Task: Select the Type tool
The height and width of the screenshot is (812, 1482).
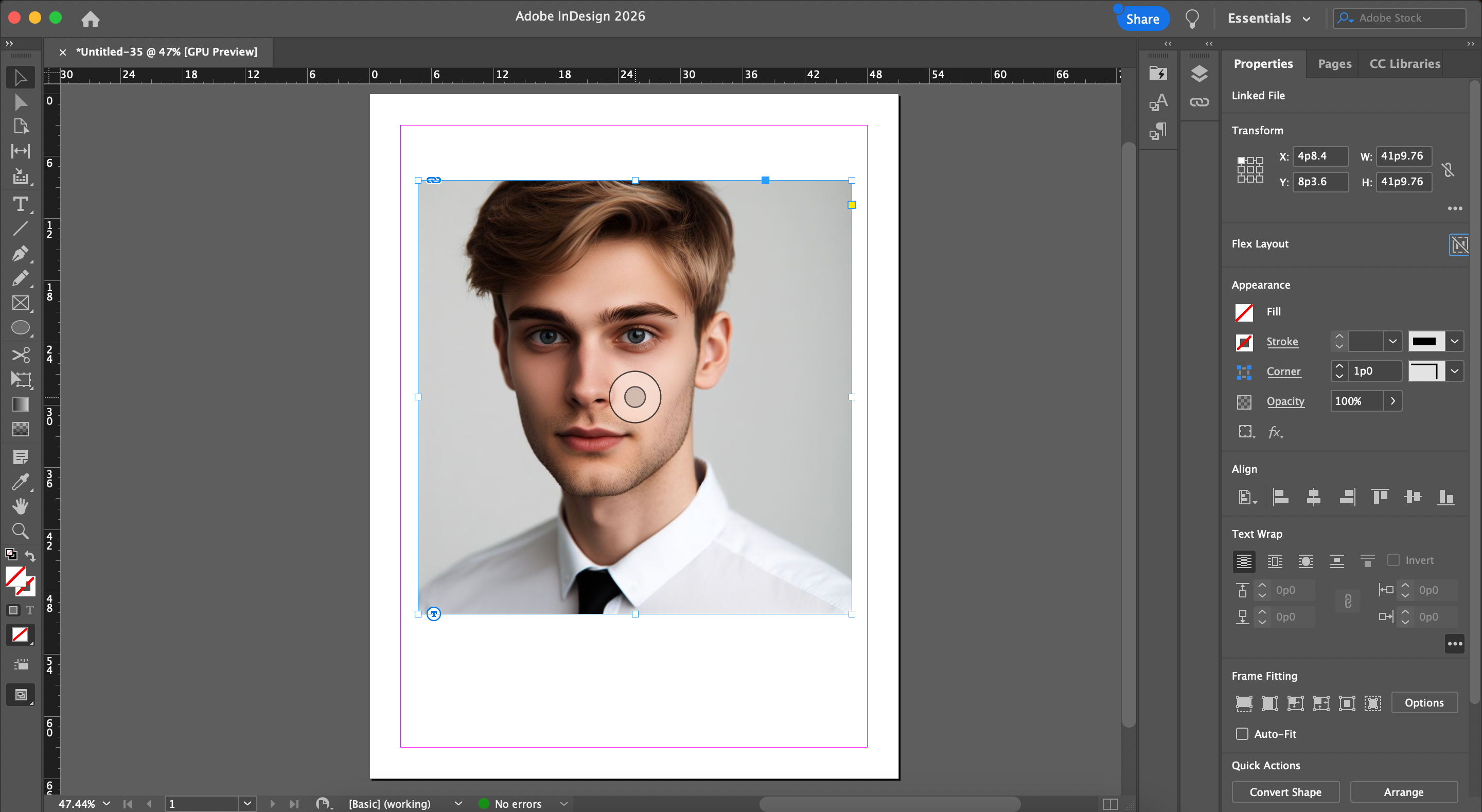Action: pos(20,204)
